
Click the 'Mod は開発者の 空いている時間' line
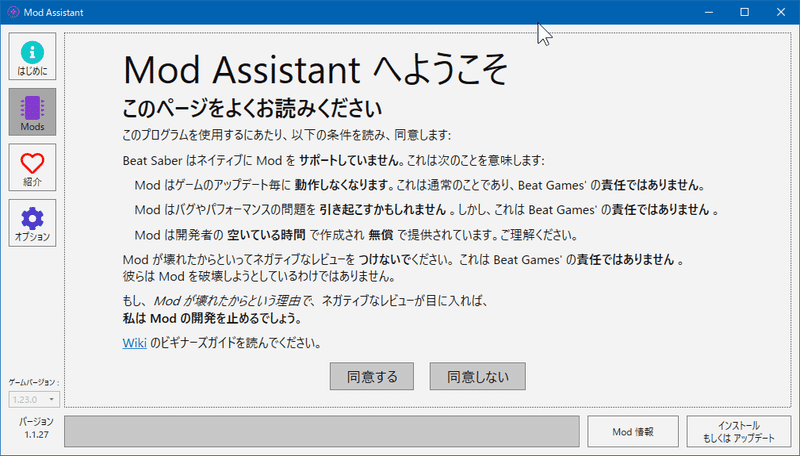356,235
